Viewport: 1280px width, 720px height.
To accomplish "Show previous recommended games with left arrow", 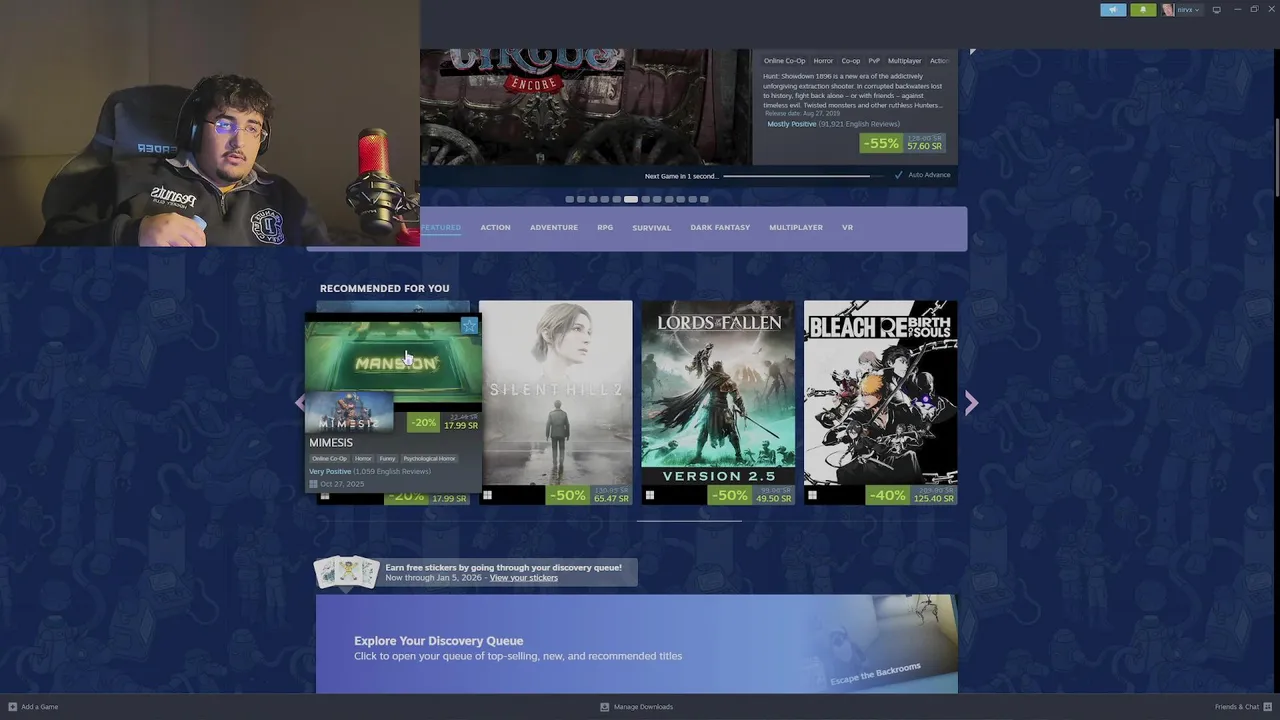I will (x=299, y=403).
